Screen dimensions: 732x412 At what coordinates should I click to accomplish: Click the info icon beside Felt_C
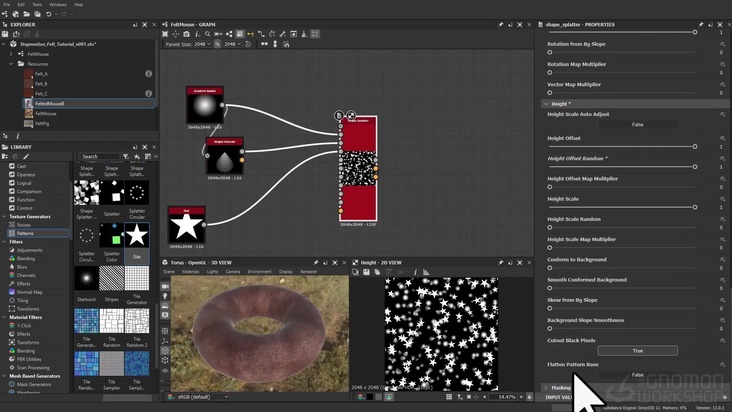pos(148,93)
